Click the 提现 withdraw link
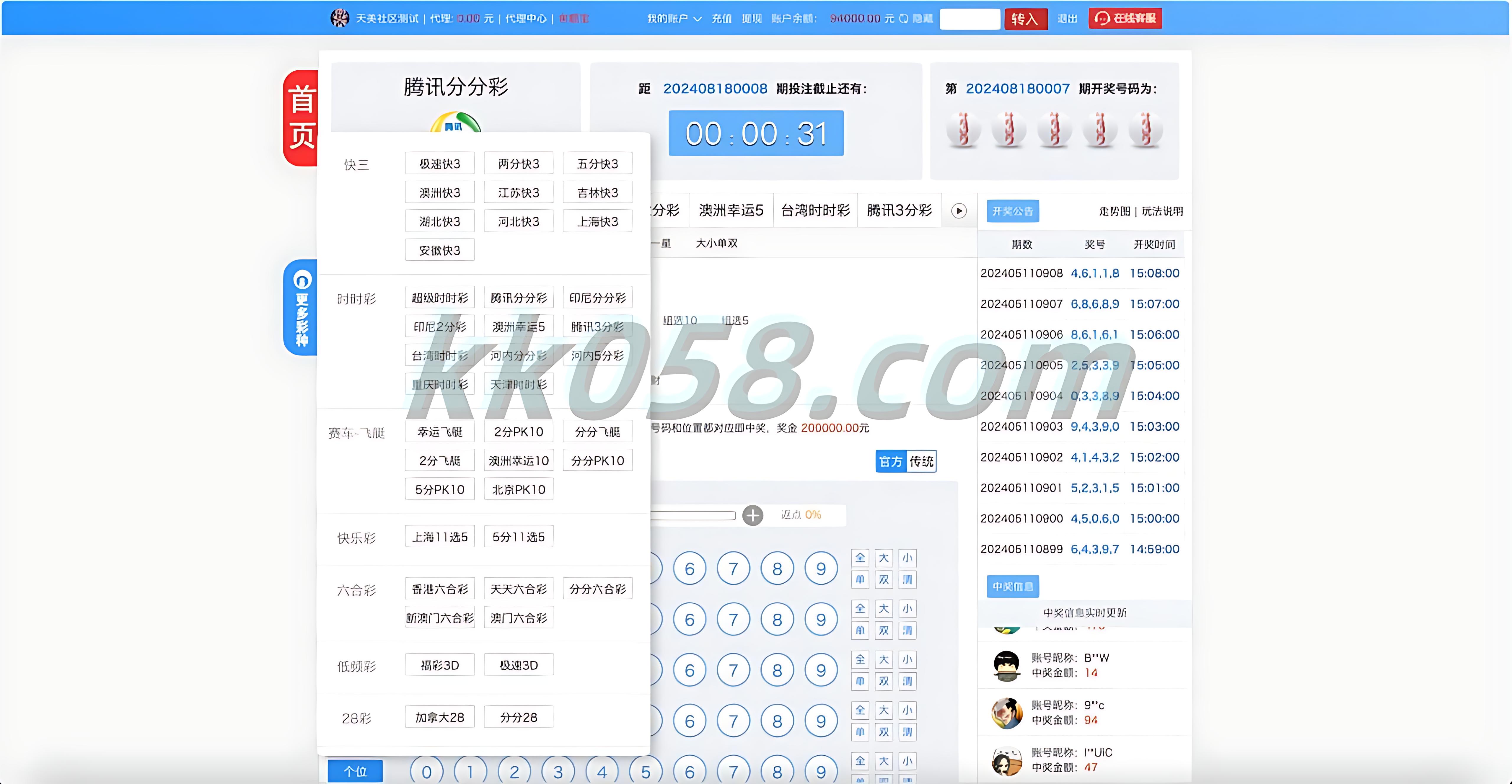Image resolution: width=1512 pixels, height=784 pixels. tap(751, 18)
